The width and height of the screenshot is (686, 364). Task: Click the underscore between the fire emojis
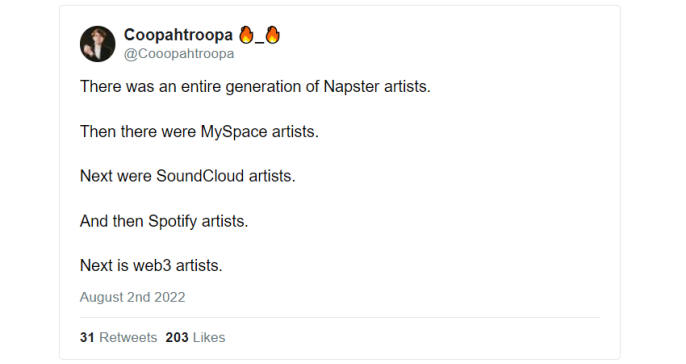pyautogui.click(x=259, y=41)
